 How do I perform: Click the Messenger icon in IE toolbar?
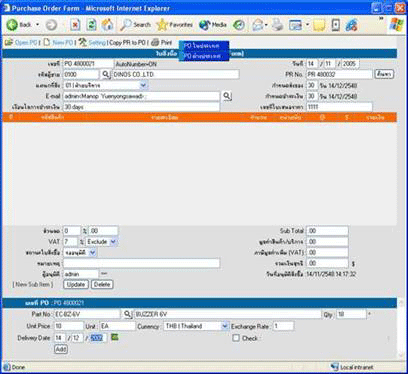(x=351, y=25)
